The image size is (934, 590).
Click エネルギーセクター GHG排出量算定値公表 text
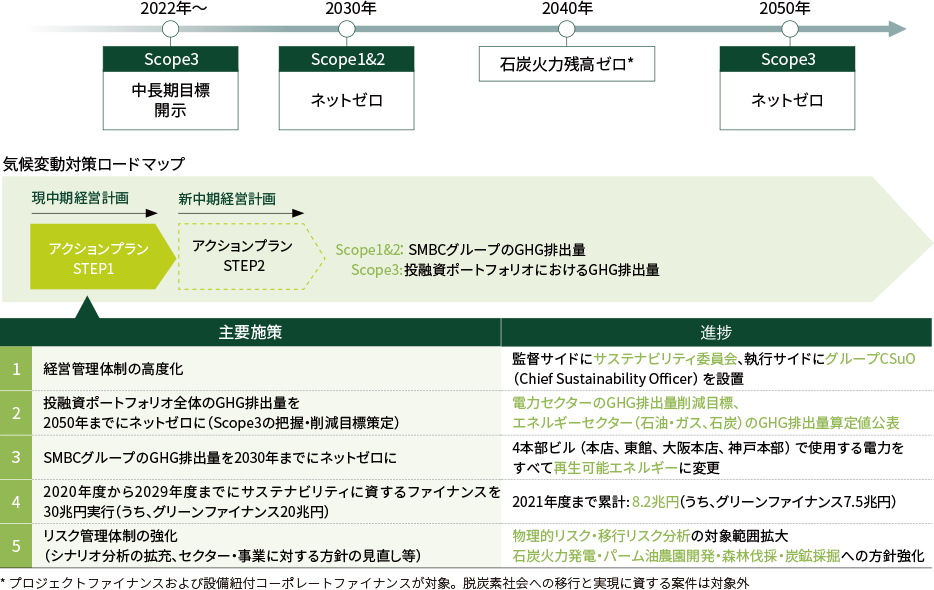click(706, 423)
